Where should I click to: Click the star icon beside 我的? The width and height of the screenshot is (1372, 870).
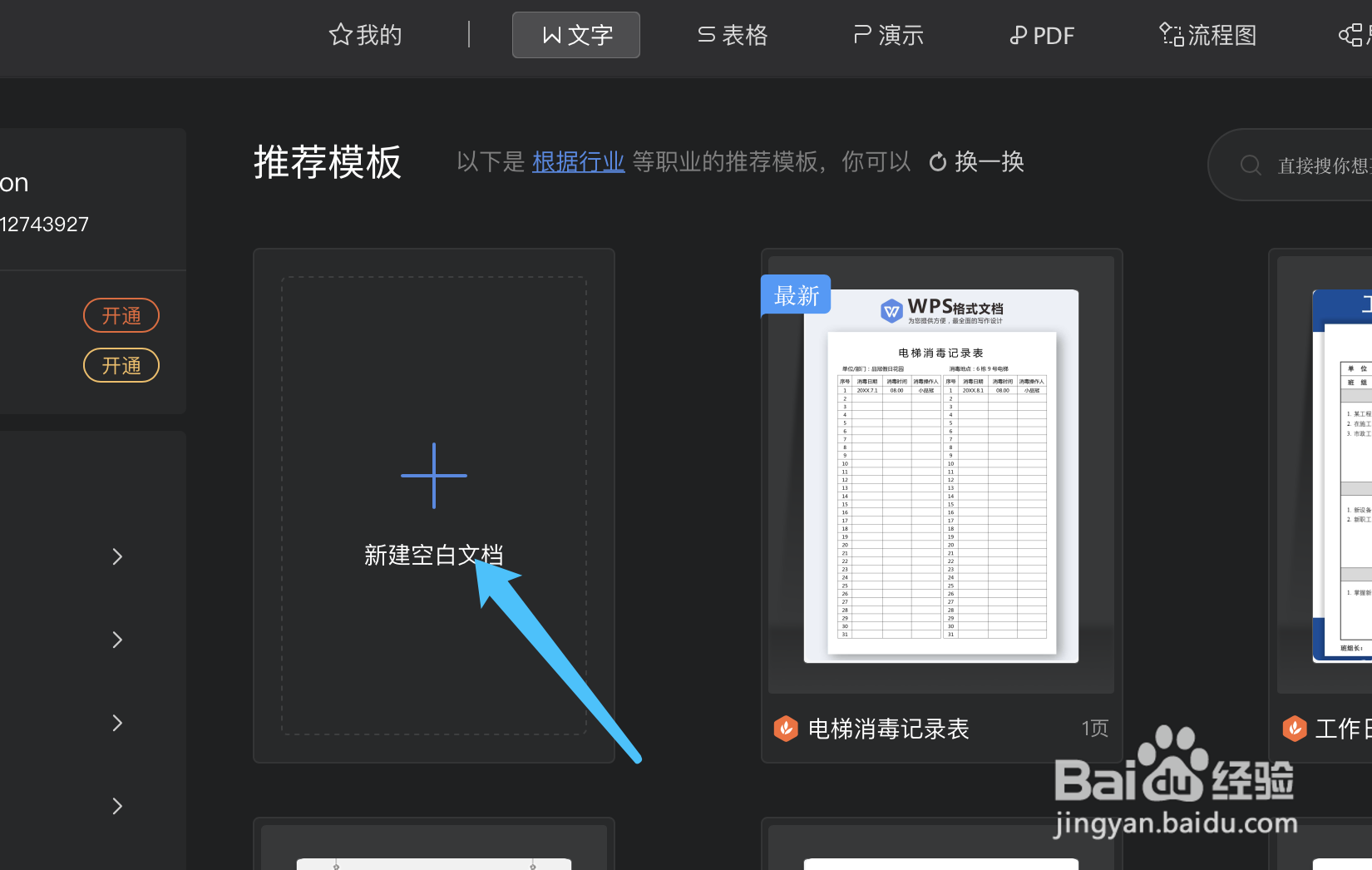(340, 35)
